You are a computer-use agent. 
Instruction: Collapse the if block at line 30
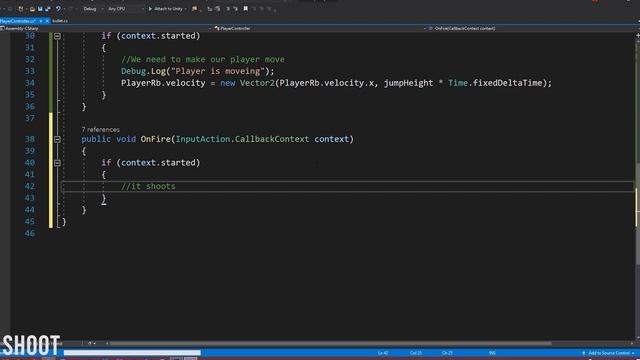click(58, 36)
